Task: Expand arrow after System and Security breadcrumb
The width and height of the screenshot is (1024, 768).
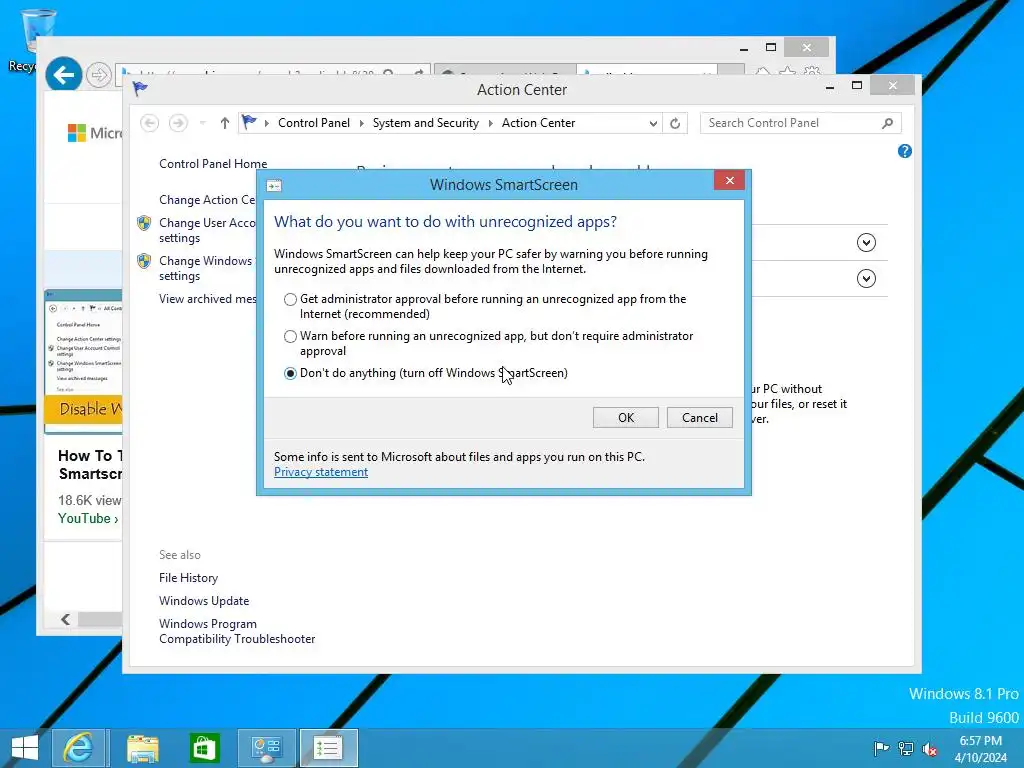Action: (x=490, y=123)
